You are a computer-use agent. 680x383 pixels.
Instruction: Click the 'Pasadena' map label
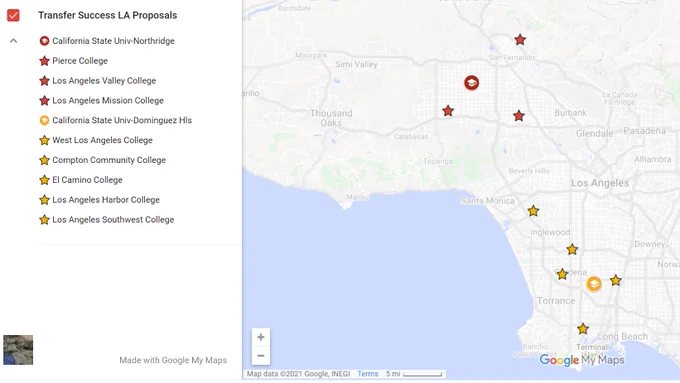(x=644, y=131)
